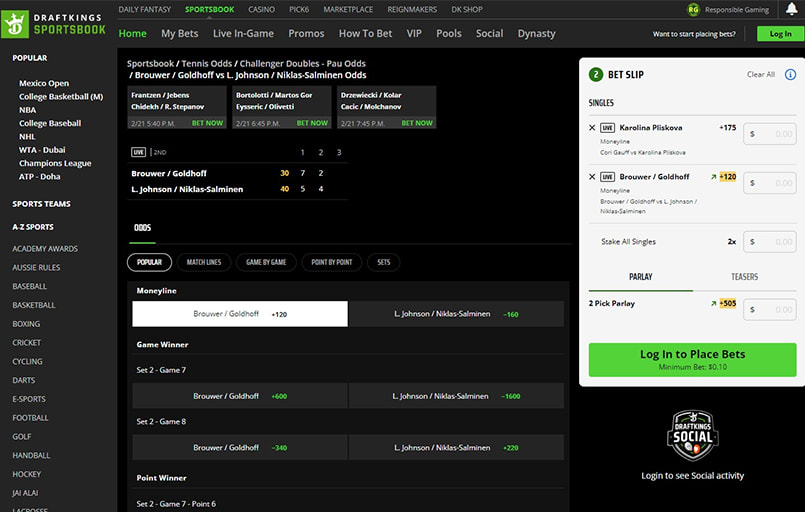
Task: Click the DraftKings Sportsbook logo
Action: [x=54, y=24]
